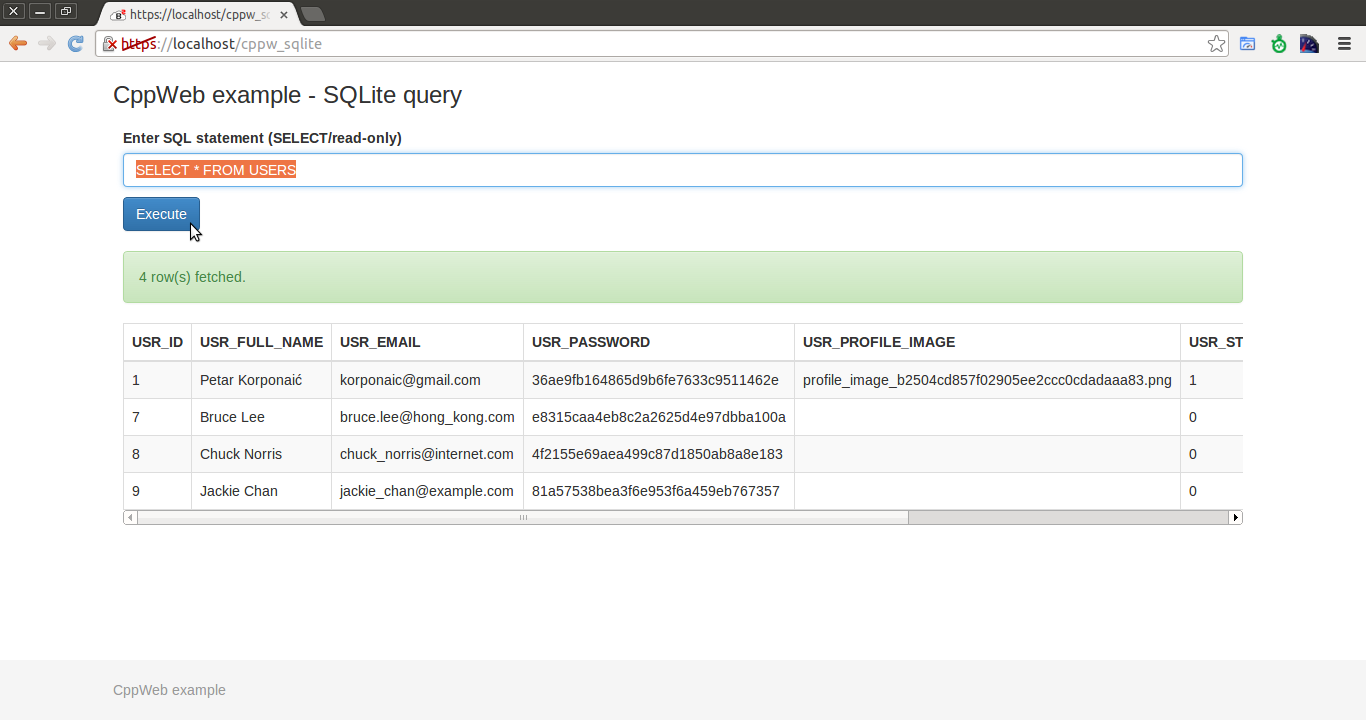
Task: Click the green bug extension icon
Action: (x=1278, y=44)
